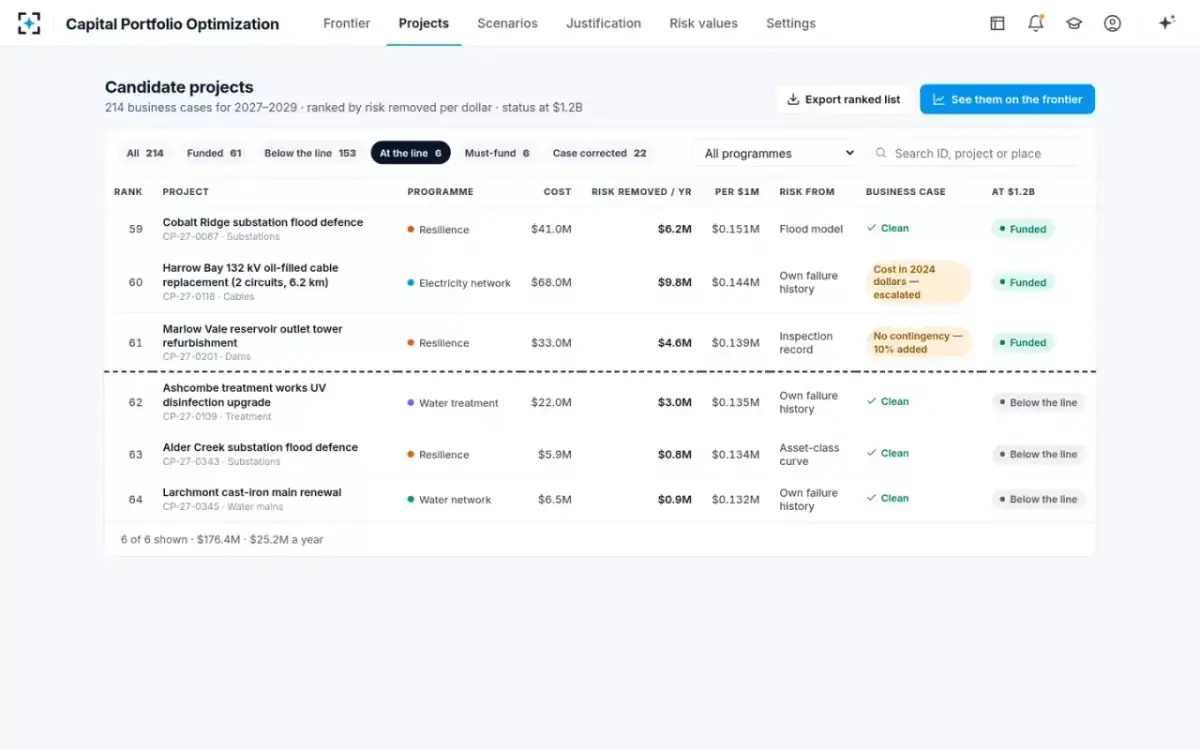Switch to the Projects tab
The image size is (1200, 750).
tap(424, 23)
